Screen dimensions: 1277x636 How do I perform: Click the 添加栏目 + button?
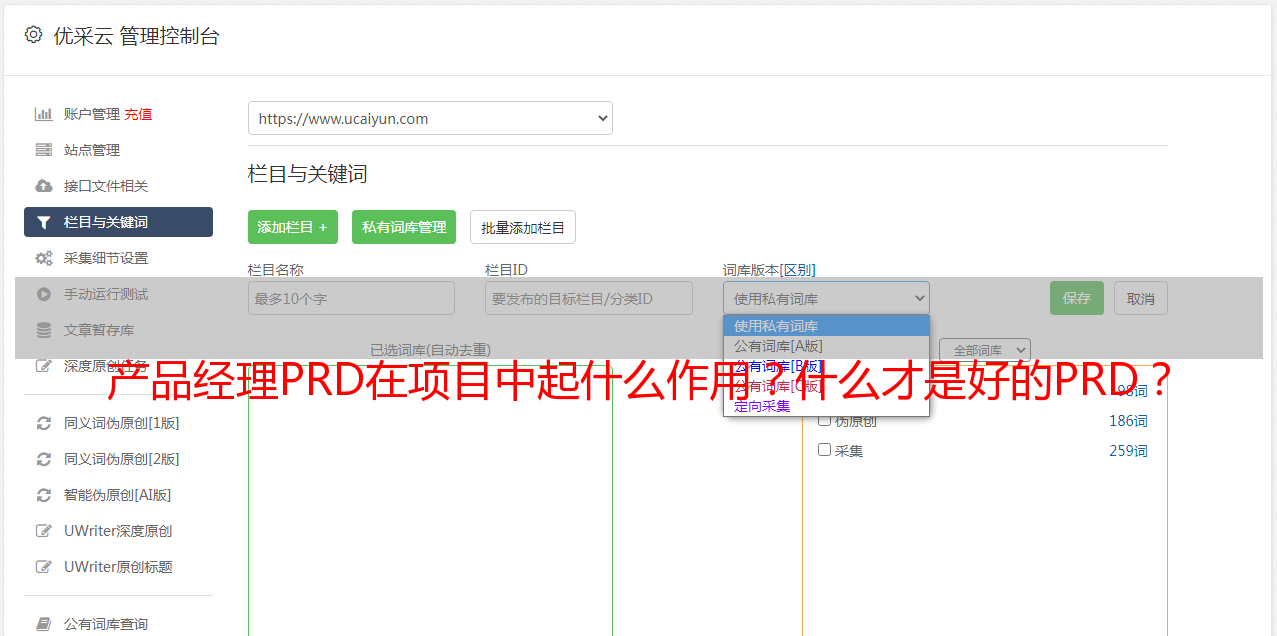tap(293, 227)
